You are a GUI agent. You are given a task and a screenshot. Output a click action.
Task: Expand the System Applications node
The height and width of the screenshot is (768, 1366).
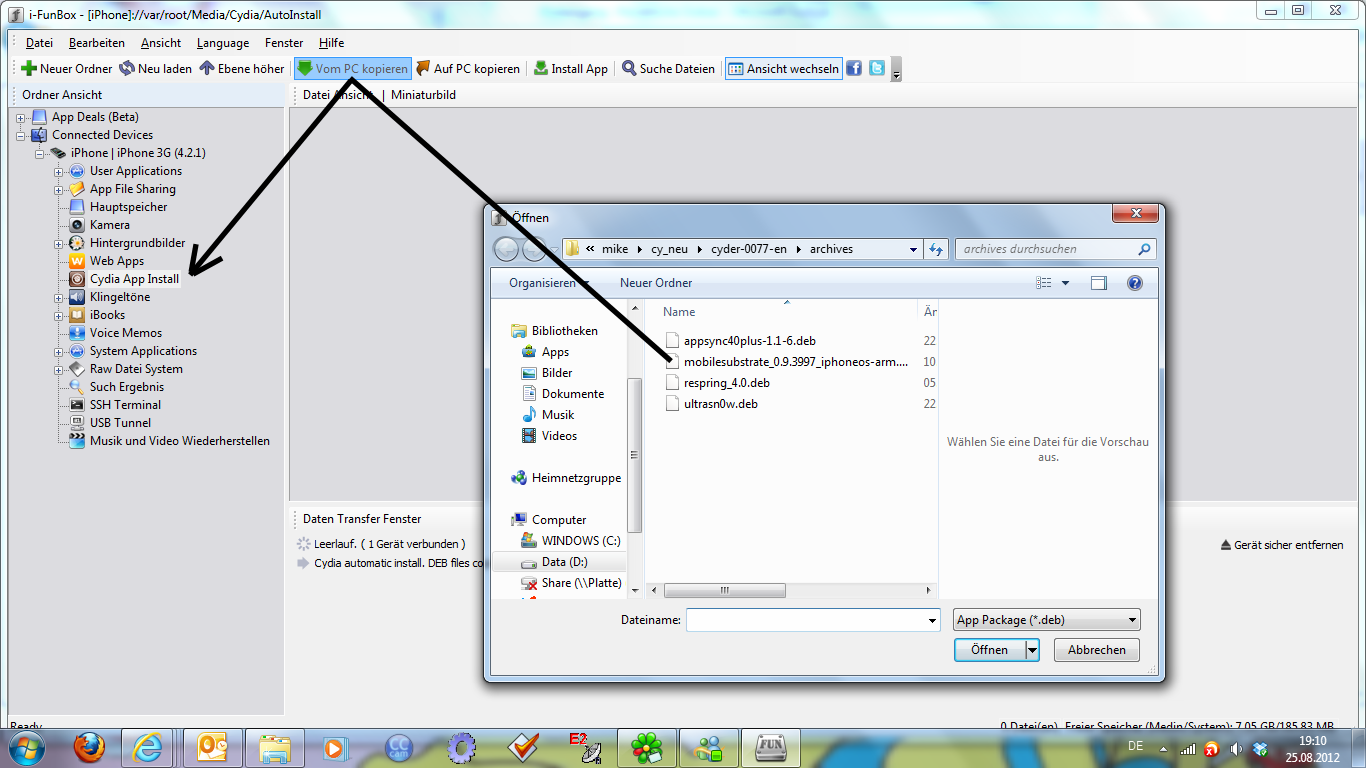59,352
